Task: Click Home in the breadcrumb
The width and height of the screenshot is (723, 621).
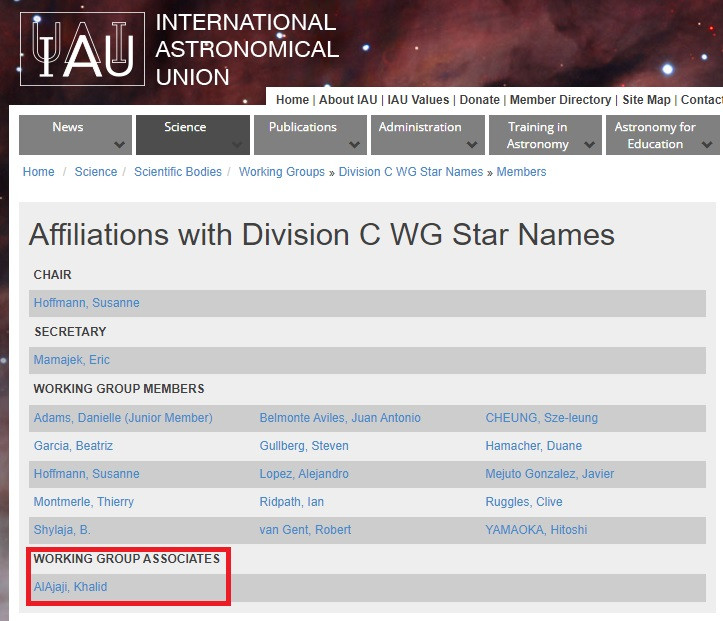Action: [x=39, y=172]
